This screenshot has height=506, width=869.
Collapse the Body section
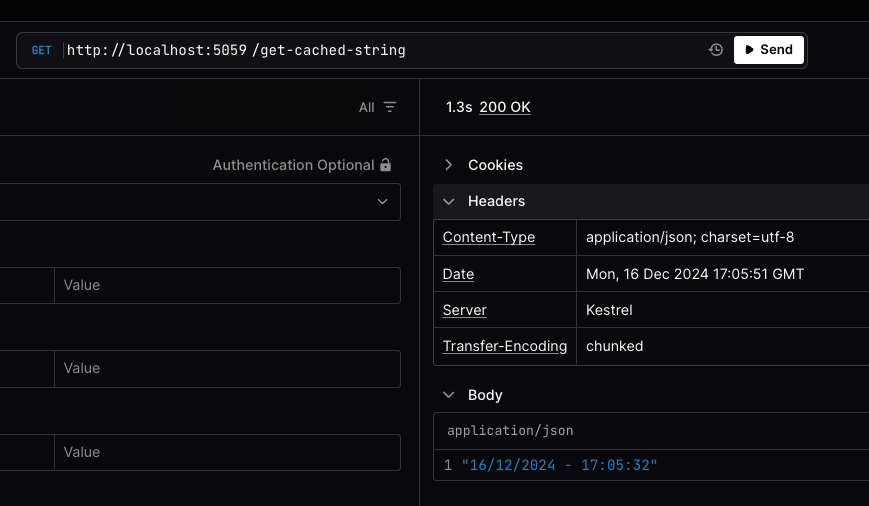[x=448, y=395]
